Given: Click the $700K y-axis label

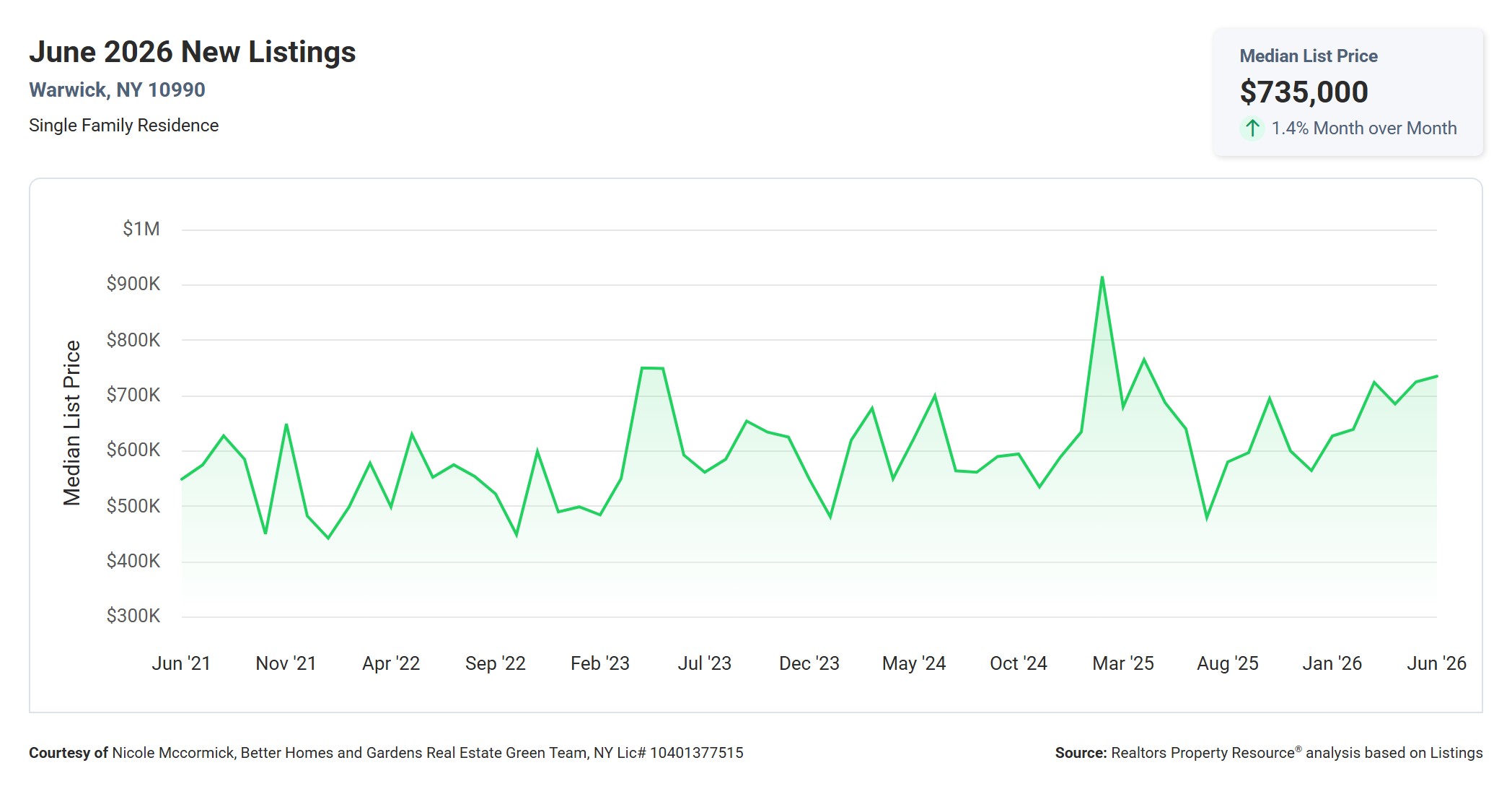Looking at the screenshot, I should point(133,395).
